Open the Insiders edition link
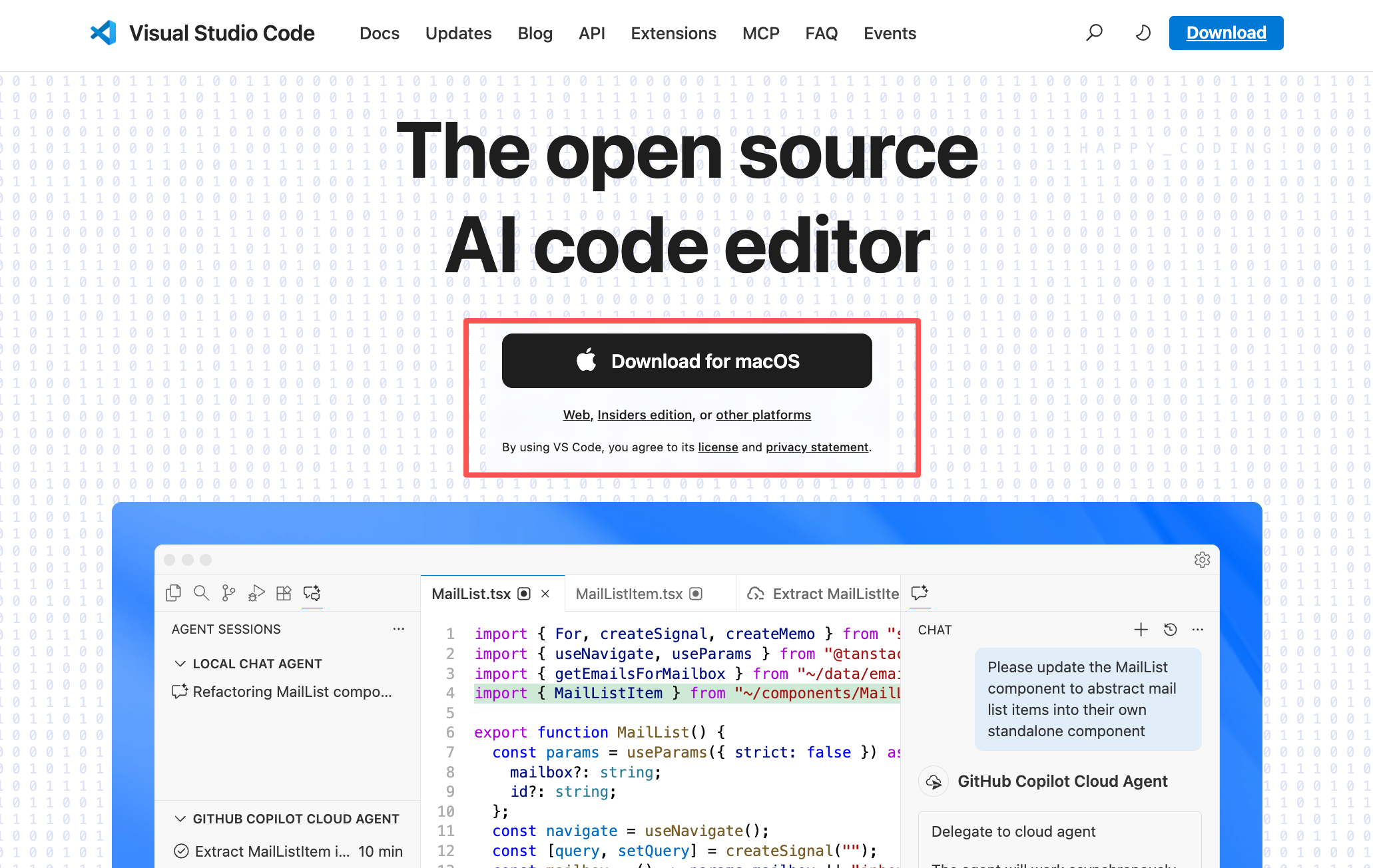Viewport: 1373px width, 868px height. point(644,415)
